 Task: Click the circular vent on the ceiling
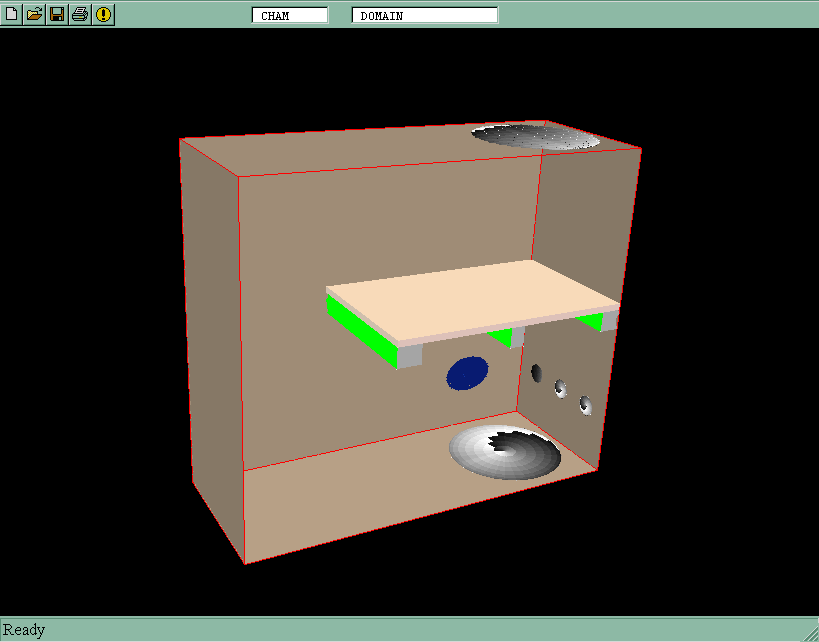[536, 136]
